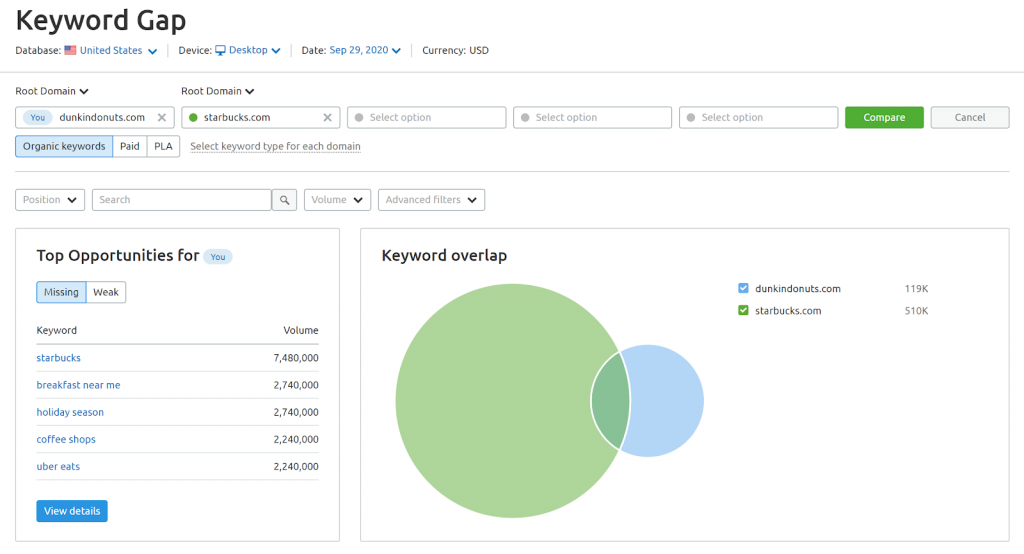Click the View details button
The width and height of the screenshot is (1024, 554).
tap(72, 511)
